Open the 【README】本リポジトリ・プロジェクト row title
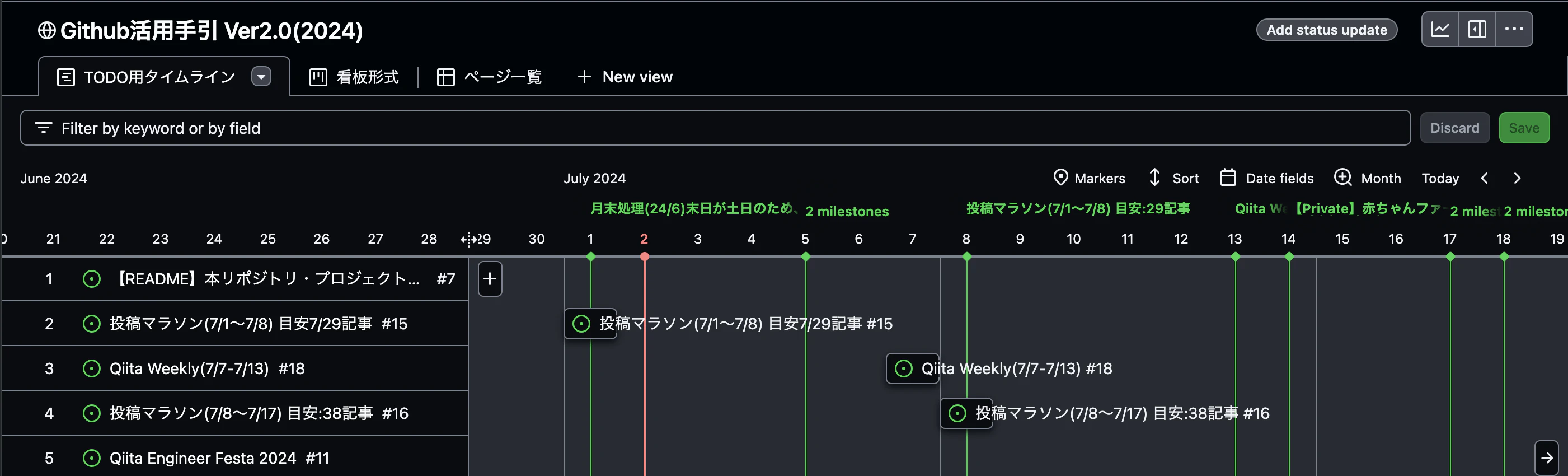 click(266, 278)
